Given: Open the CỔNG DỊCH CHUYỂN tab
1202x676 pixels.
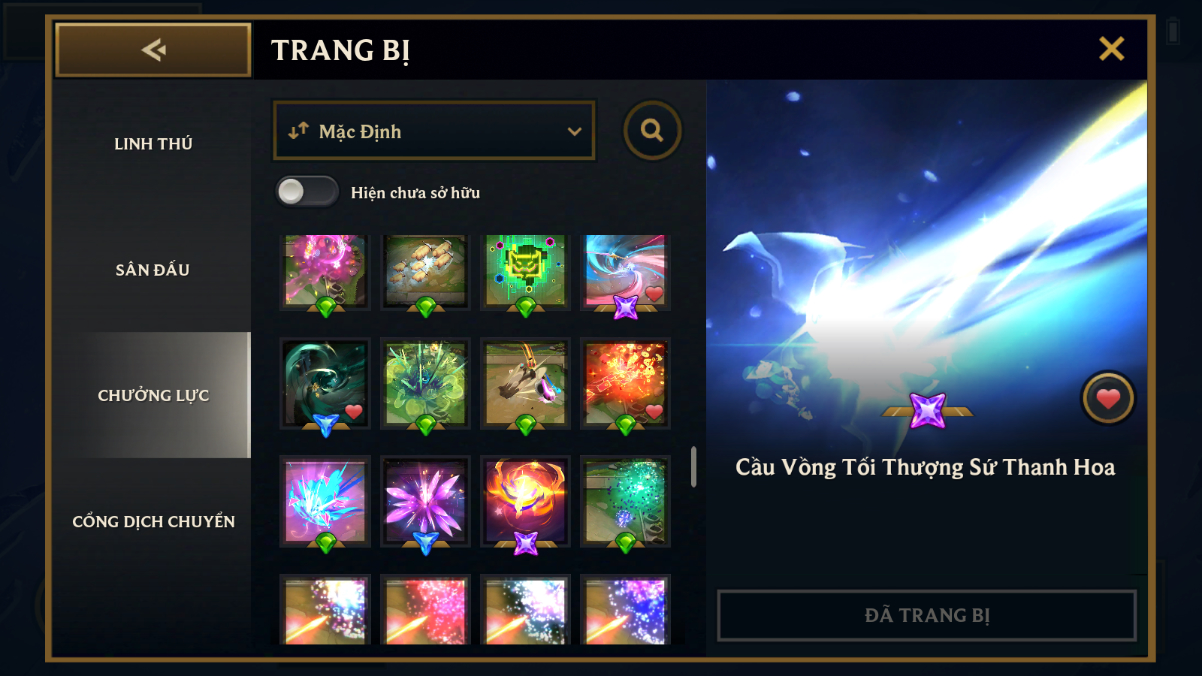Looking at the screenshot, I should [x=153, y=522].
